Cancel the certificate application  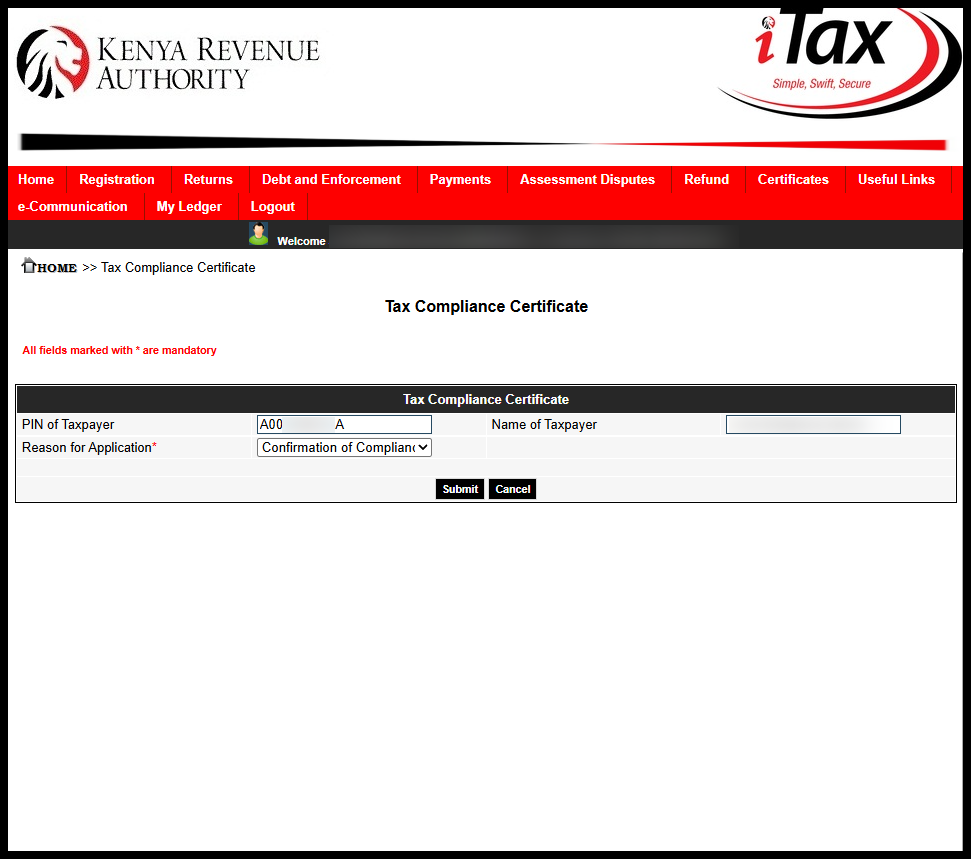tap(512, 489)
